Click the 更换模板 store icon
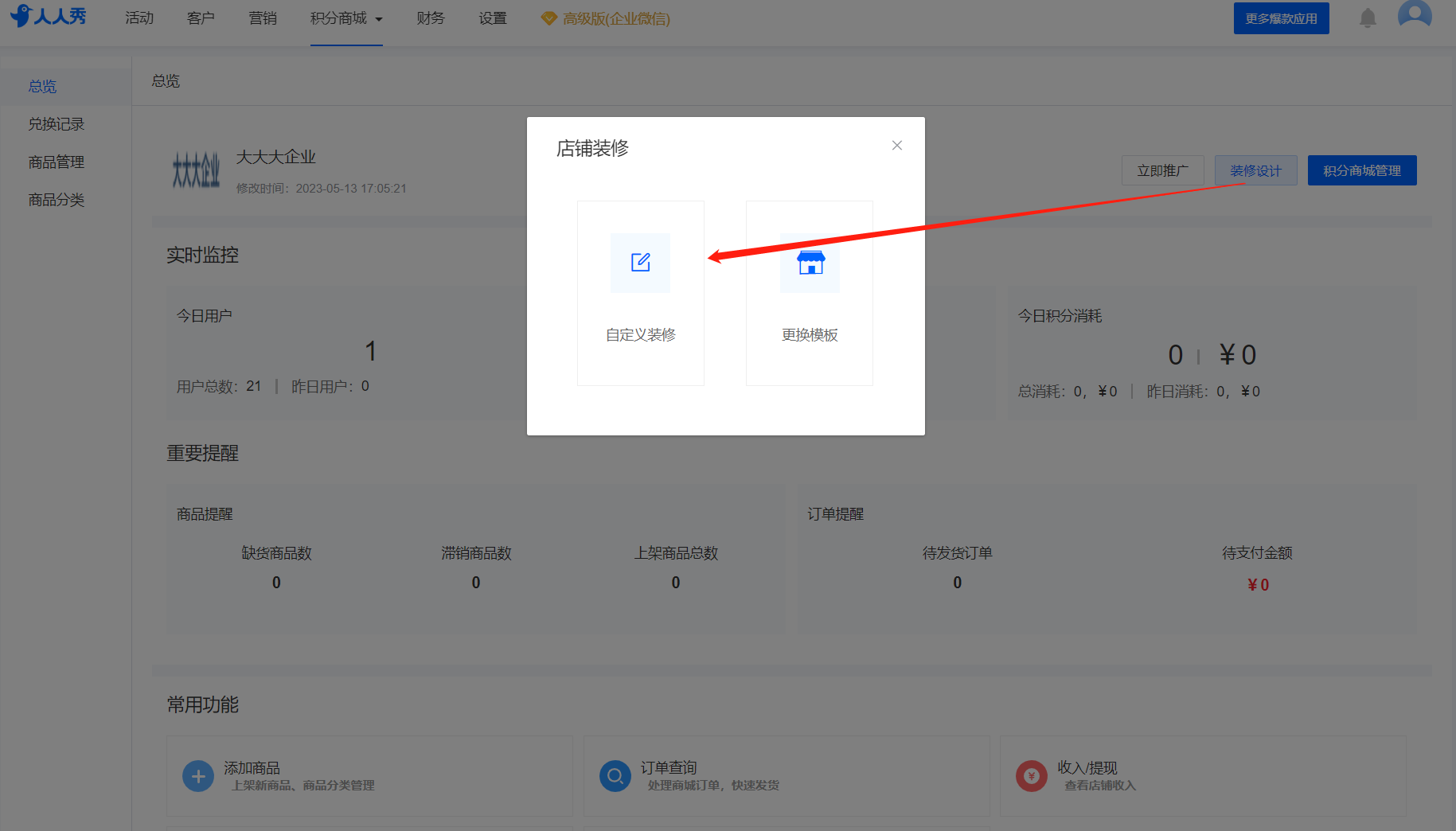1456x831 pixels. point(810,263)
